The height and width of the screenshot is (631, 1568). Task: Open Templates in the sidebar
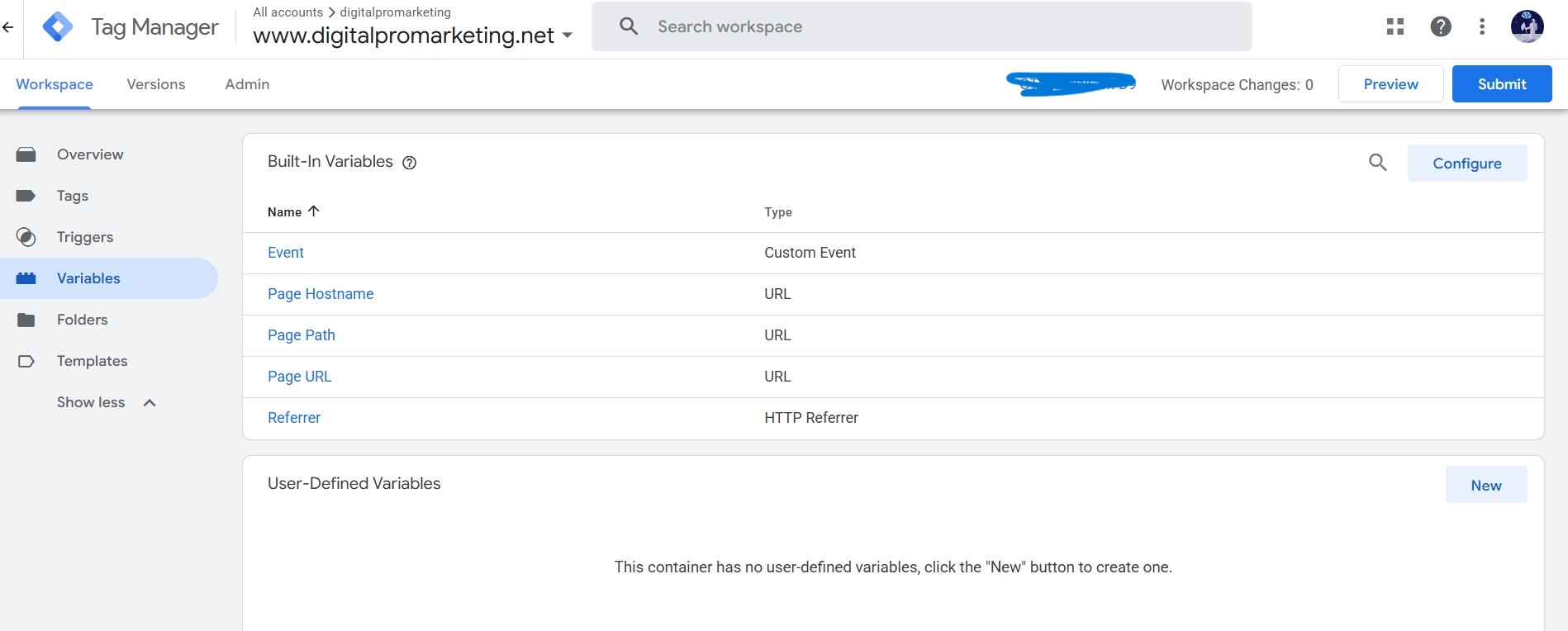point(93,361)
